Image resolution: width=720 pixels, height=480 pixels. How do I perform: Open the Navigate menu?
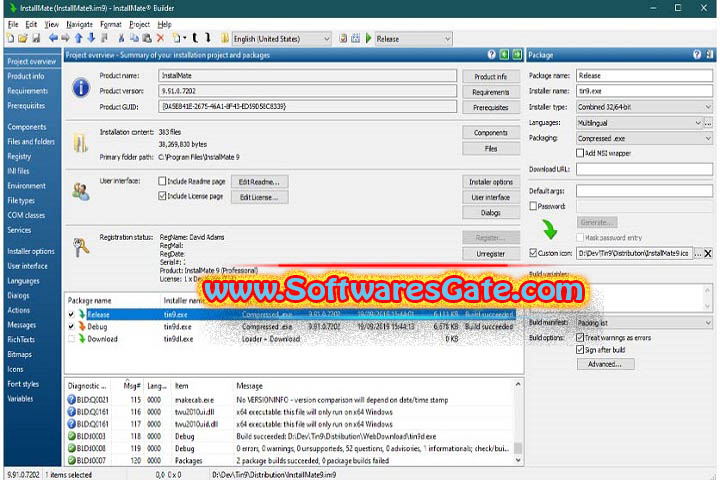(79, 24)
